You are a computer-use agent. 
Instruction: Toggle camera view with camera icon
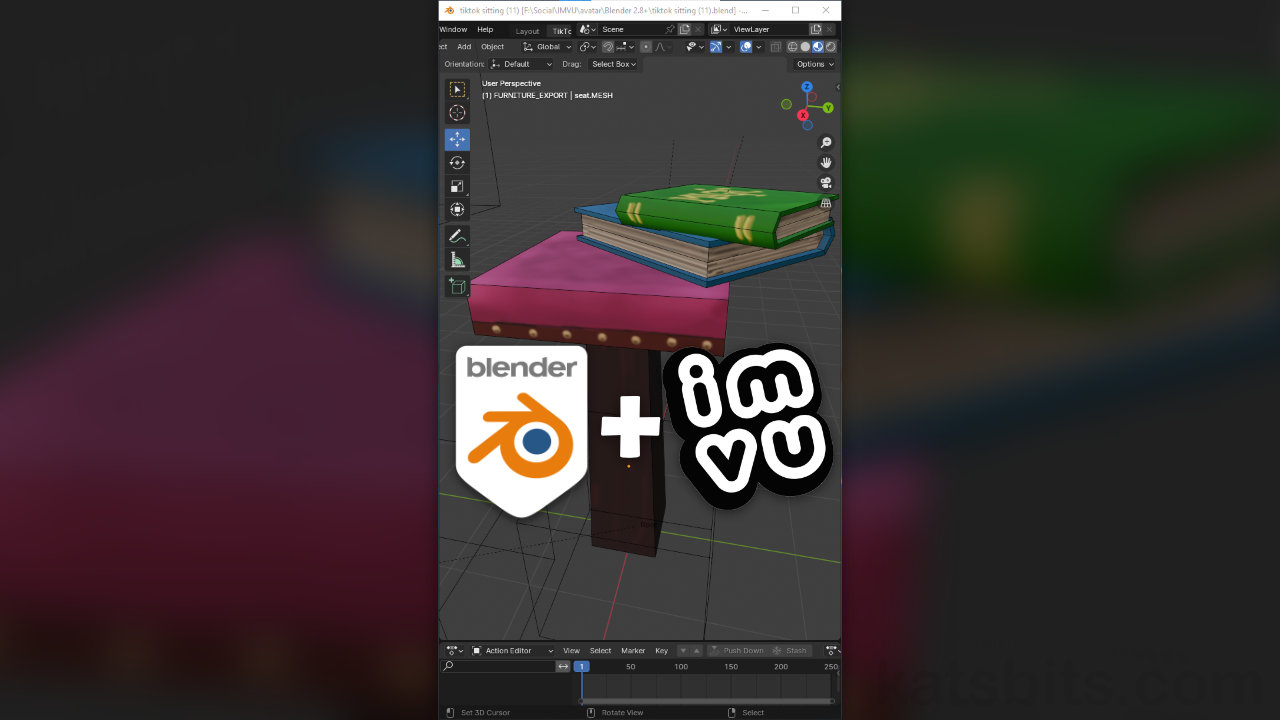pos(826,183)
